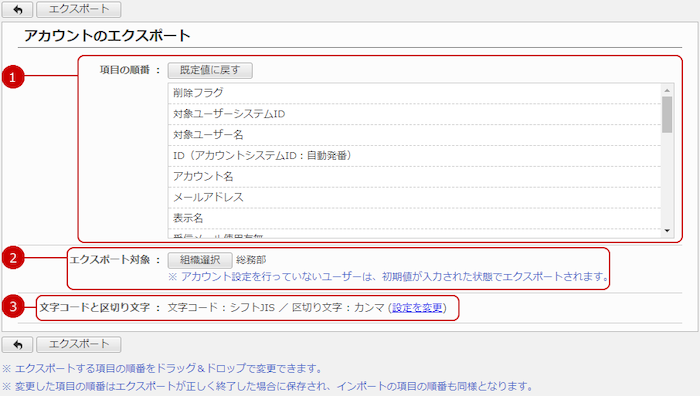The height and width of the screenshot is (396, 700).
Task: Select the ID（アカウントシステムID：自動発番） item
Action: click(x=414, y=156)
